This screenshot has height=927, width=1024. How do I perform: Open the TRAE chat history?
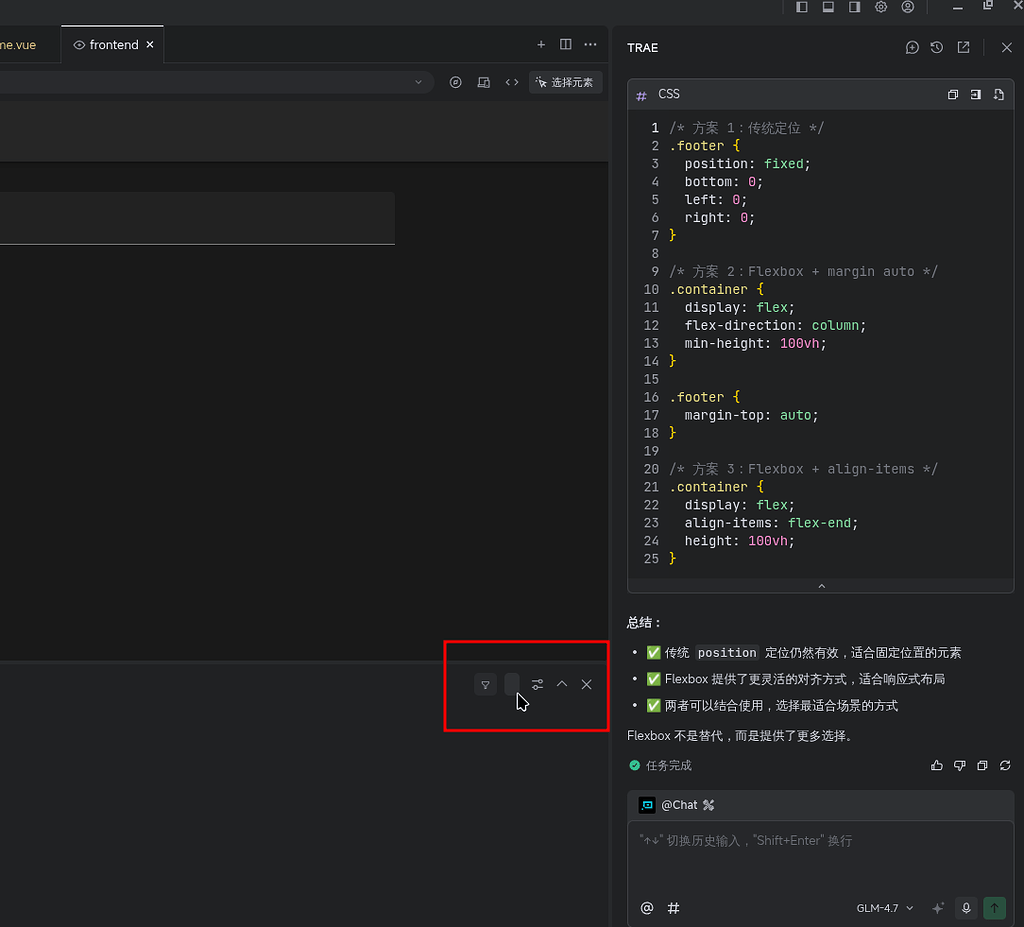[937, 48]
